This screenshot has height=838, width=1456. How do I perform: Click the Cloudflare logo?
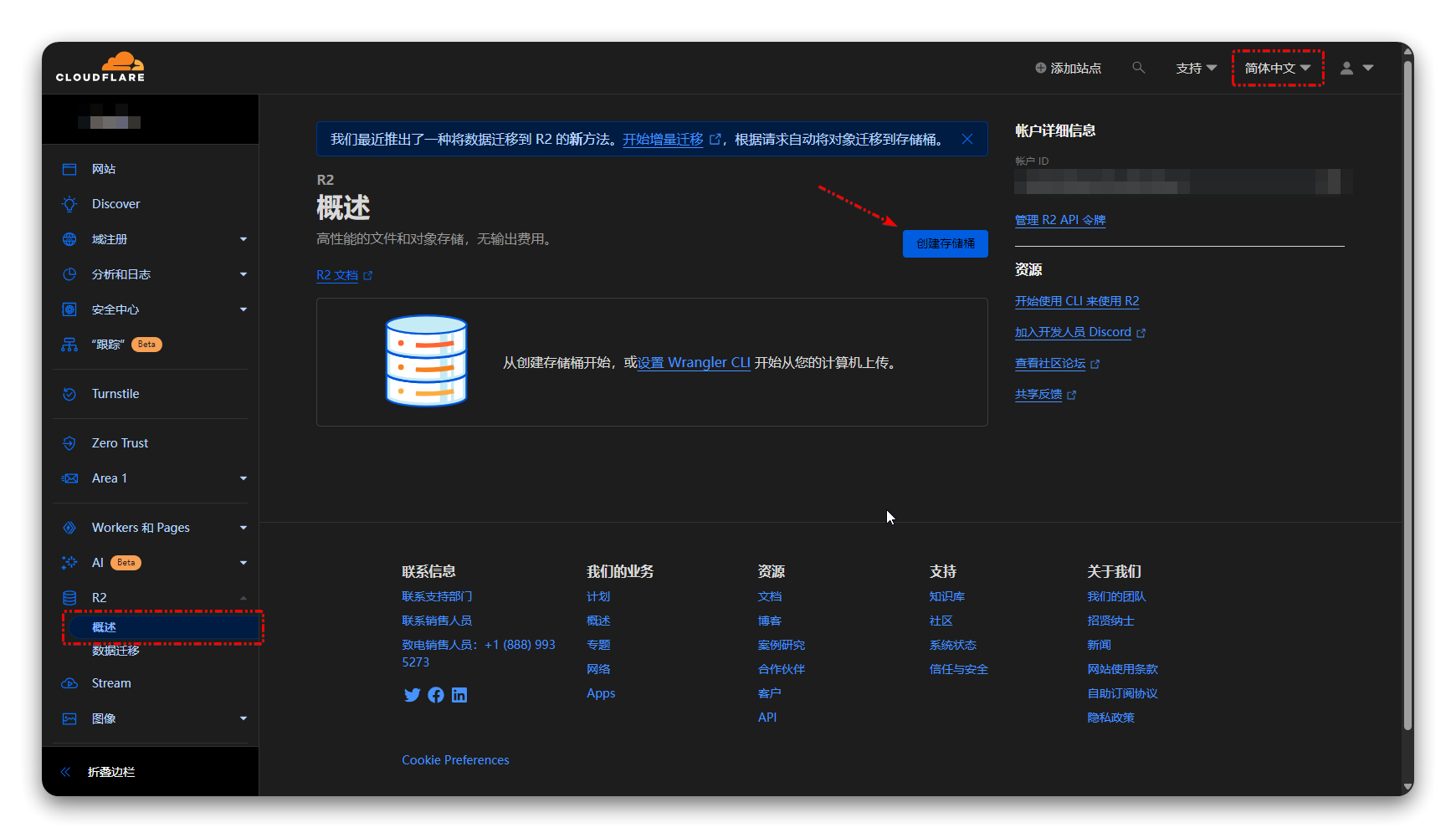[x=100, y=67]
